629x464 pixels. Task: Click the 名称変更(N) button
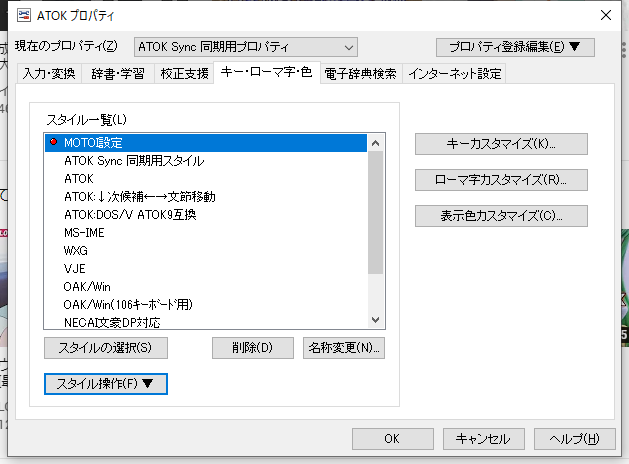tap(344, 348)
